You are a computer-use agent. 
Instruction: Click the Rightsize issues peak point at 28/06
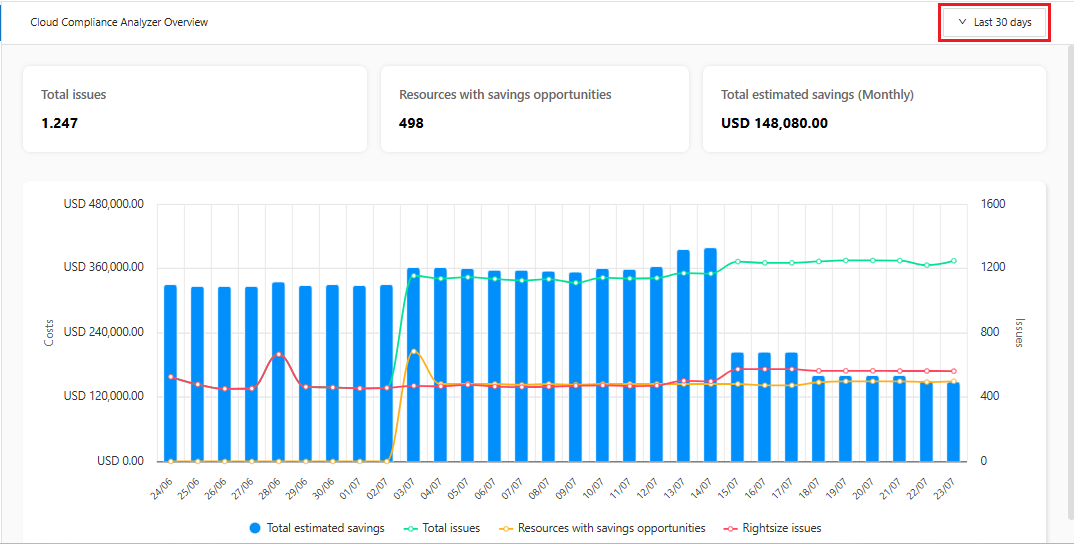coord(279,354)
